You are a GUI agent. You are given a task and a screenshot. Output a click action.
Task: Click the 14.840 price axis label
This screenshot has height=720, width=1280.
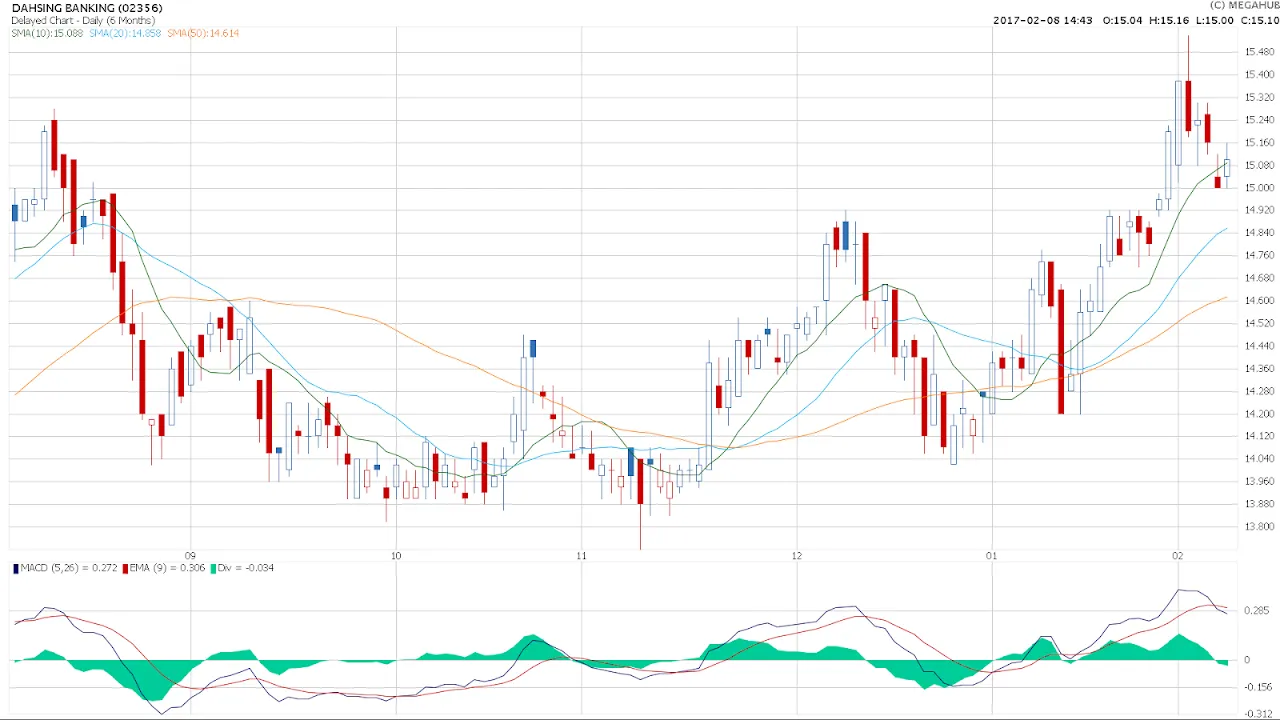pyautogui.click(x=1259, y=233)
